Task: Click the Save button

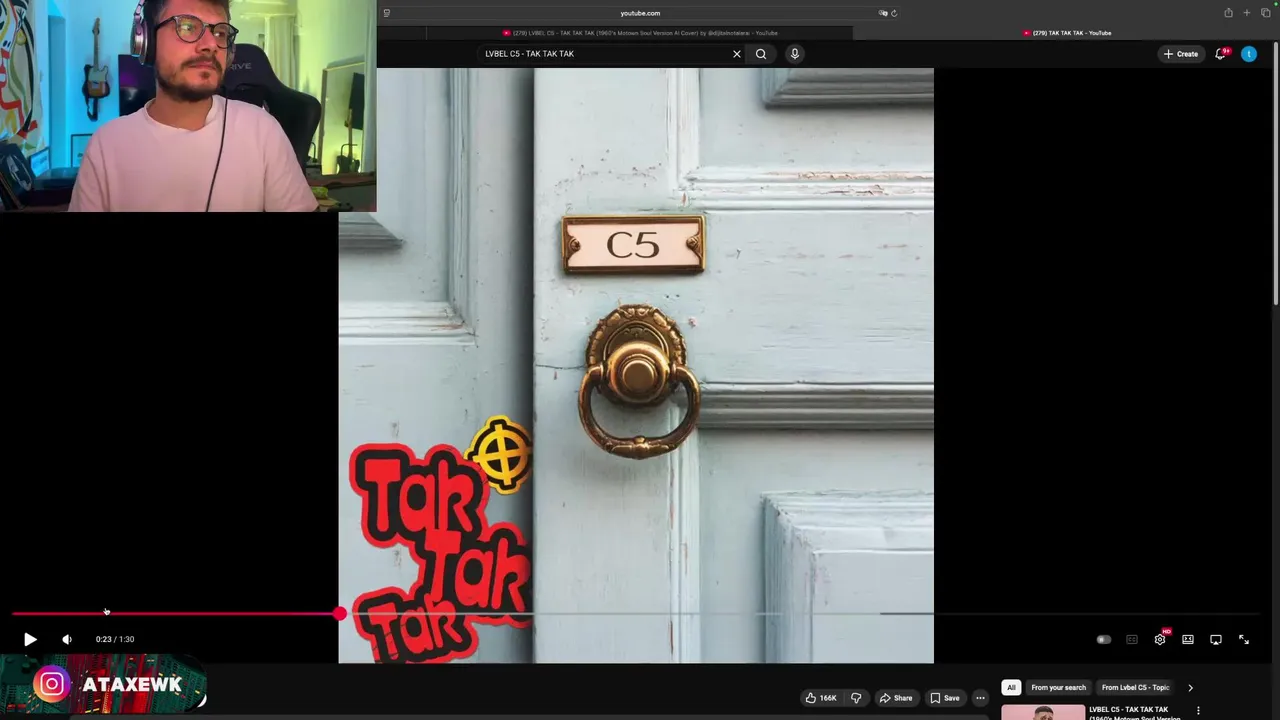Action: [945, 698]
